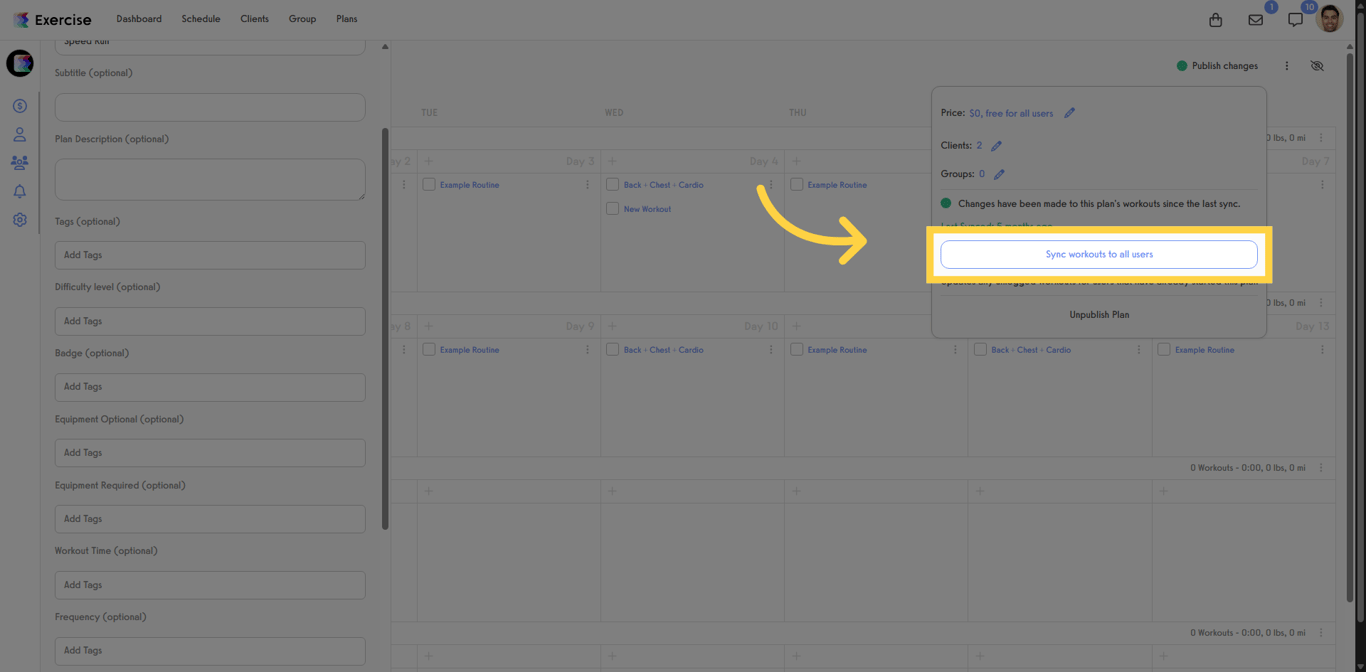Open the settings gear sidebar icon
Image resolution: width=1366 pixels, height=672 pixels.
pyautogui.click(x=20, y=220)
